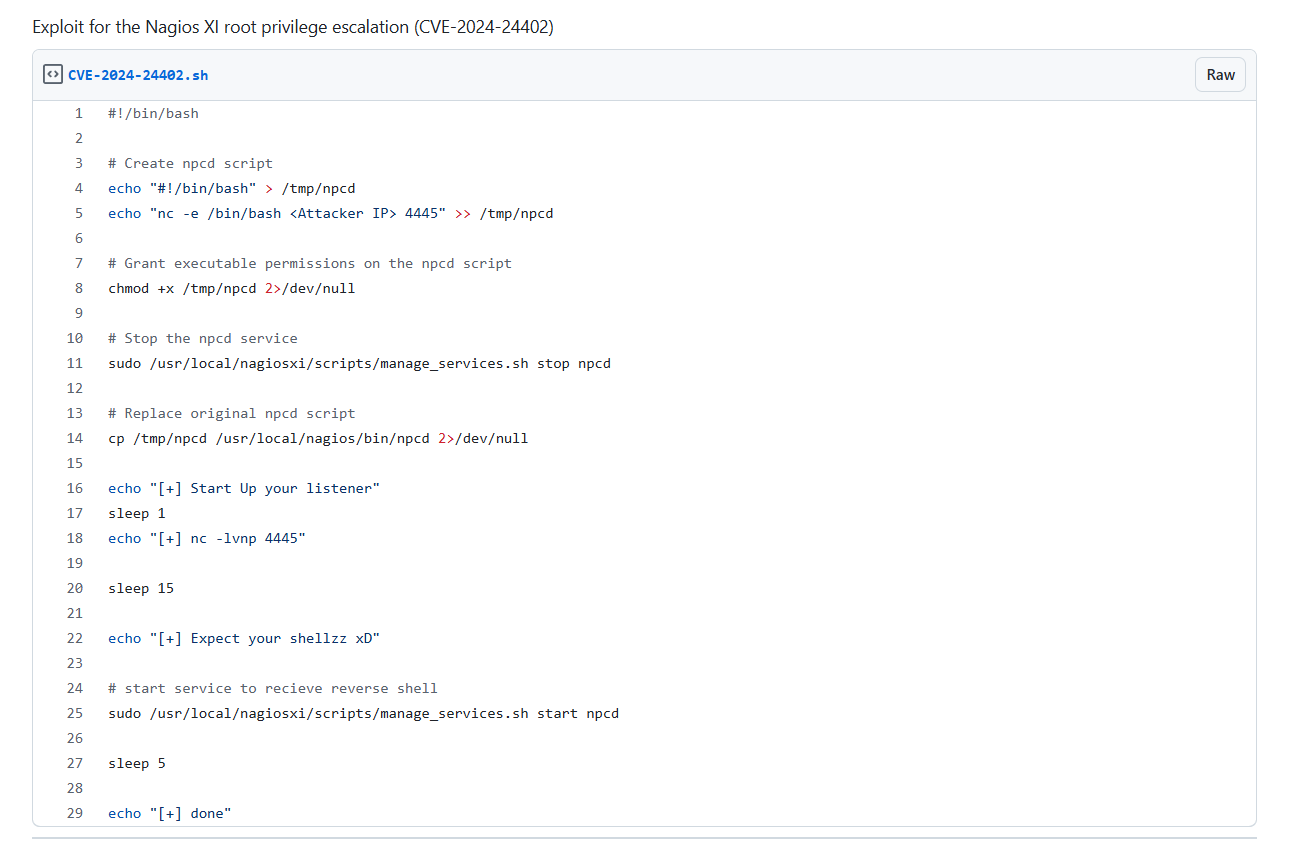Open the CVE-2024-24402.sh file link
1291x841 pixels.
138,75
